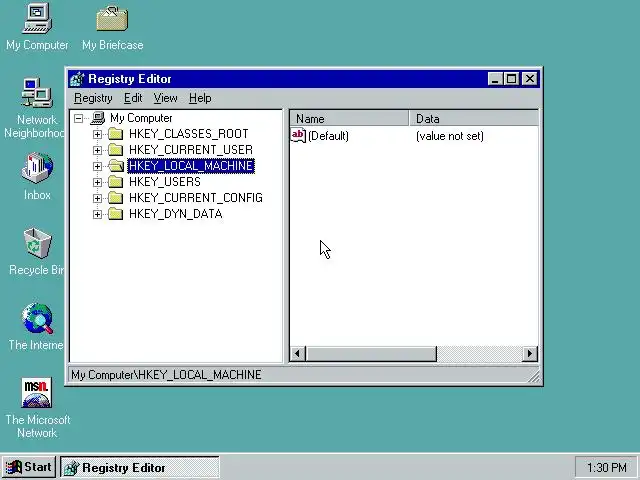
Task: Open the Registry menu
Action: pyautogui.click(x=93, y=98)
